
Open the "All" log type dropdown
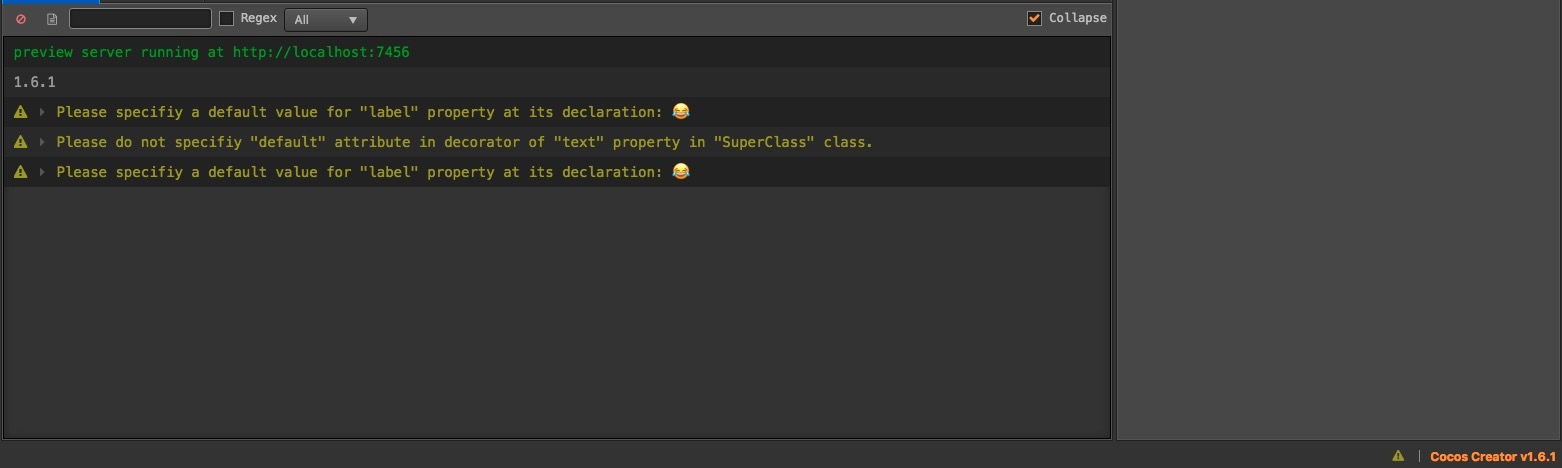tap(325, 19)
